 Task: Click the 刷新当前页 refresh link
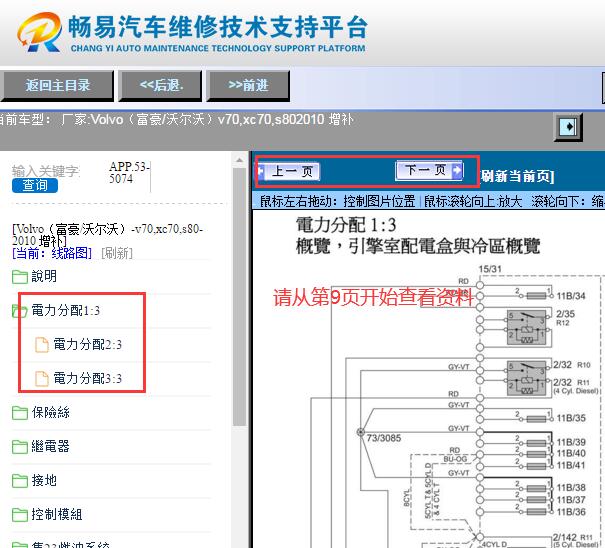(517, 176)
